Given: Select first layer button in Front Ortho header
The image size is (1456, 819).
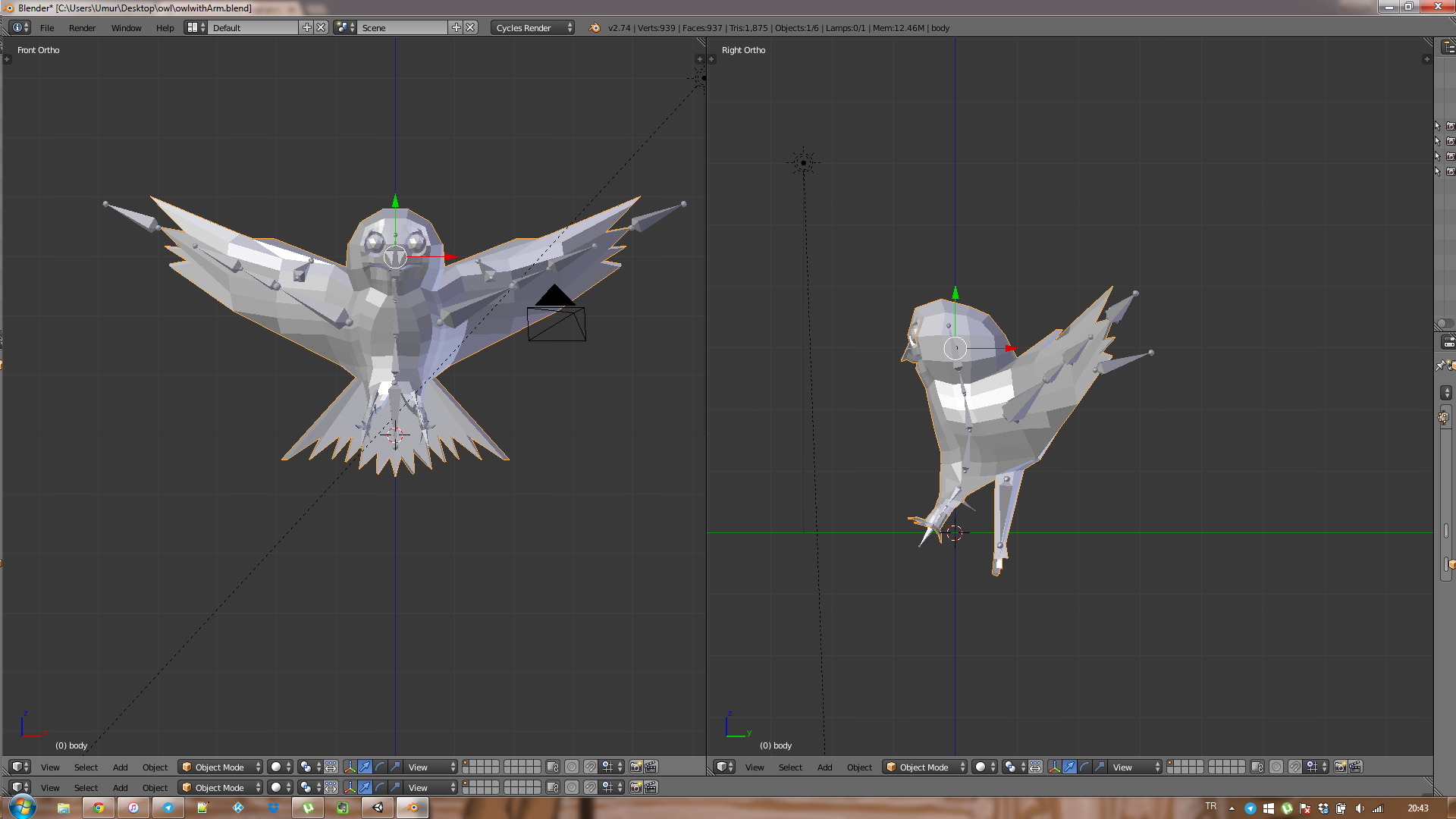Looking at the screenshot, I should pos(466,763).
